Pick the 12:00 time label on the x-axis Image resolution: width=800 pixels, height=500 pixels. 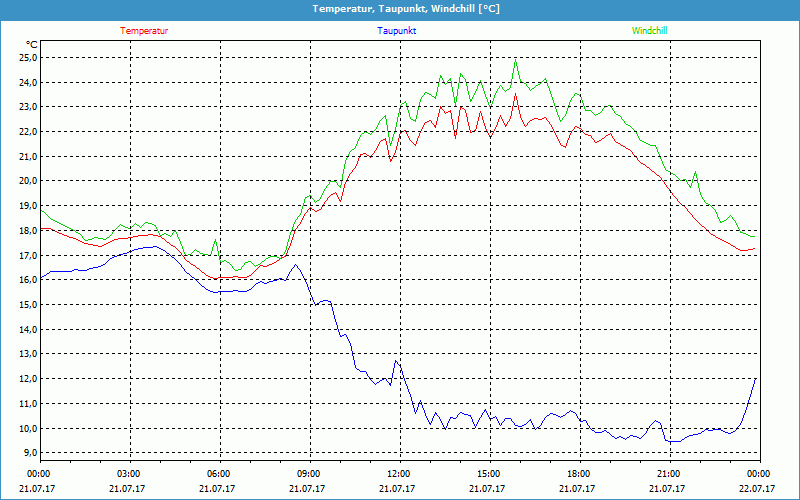[x=399, y=474]
